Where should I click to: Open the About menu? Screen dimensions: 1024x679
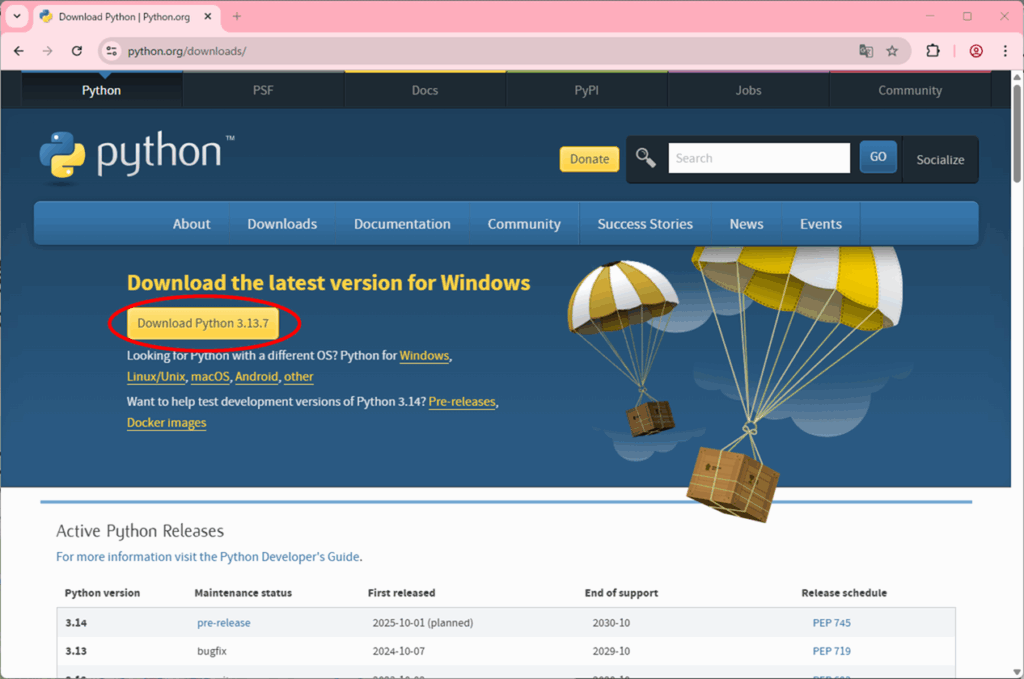(x=191, y=224)
